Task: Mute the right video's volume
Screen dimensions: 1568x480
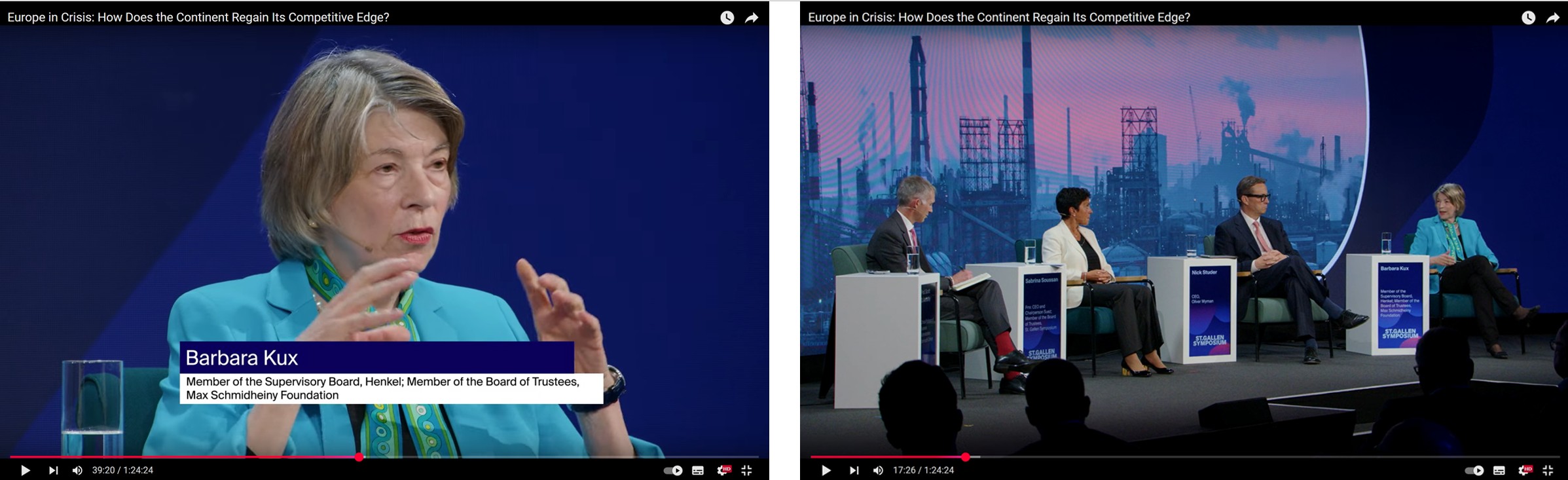Action: point(878,470)
